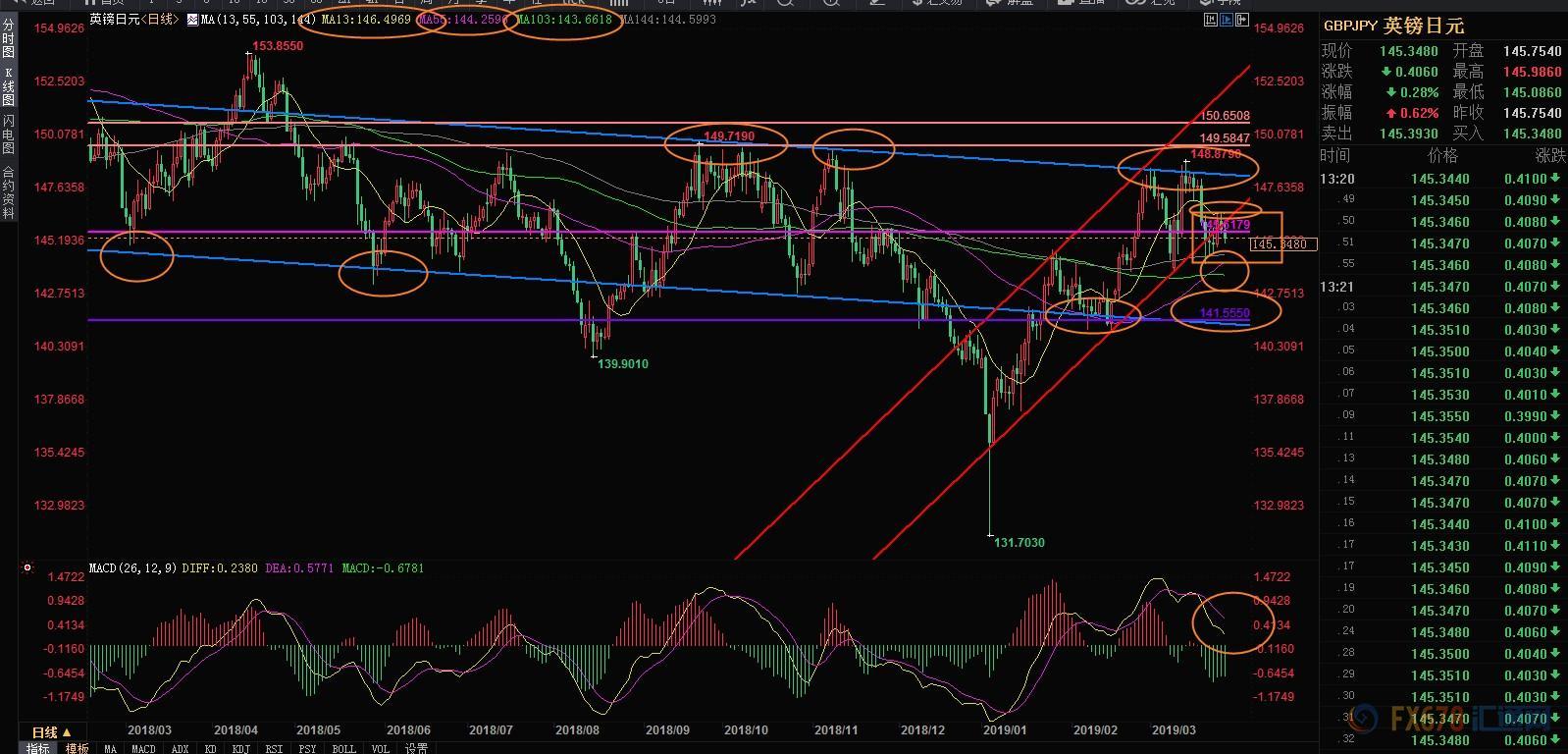Viewport: 1568px width, 754px height.
Task: Click the 振幅 value 0.62%
Action: pyautogui.click(x=1419, y=113)
